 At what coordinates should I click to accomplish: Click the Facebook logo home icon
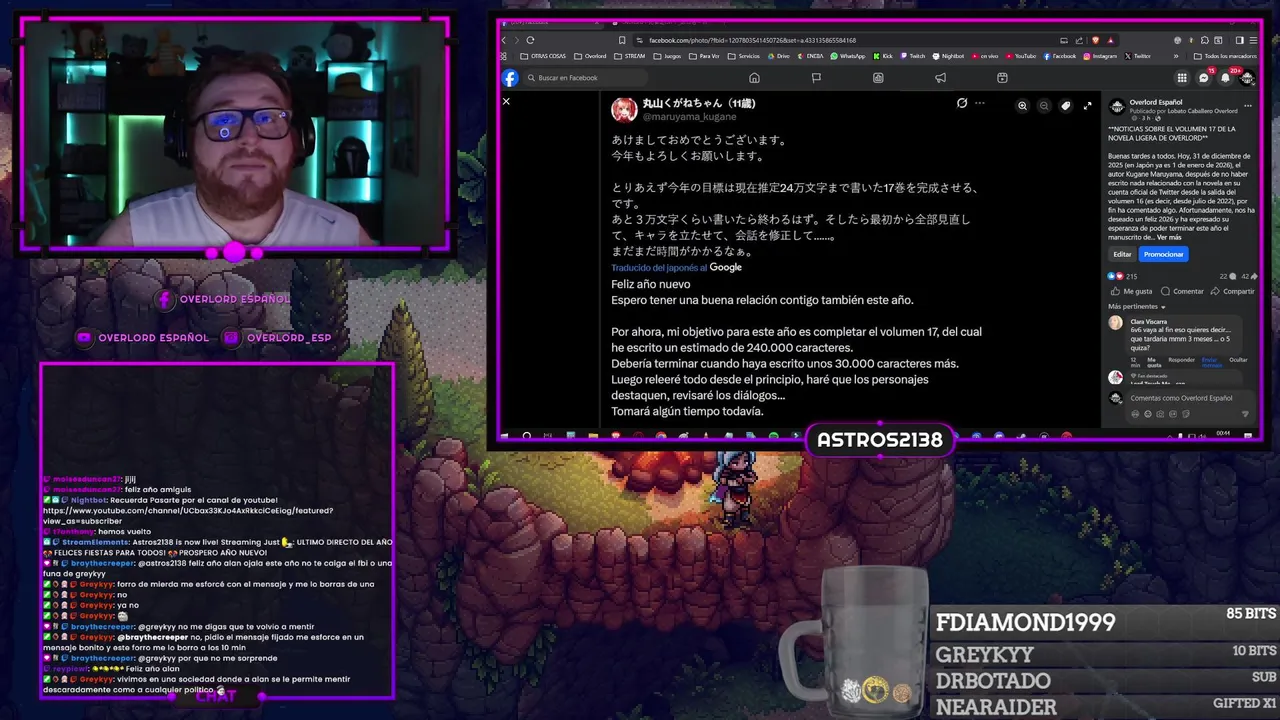point(510,78)
